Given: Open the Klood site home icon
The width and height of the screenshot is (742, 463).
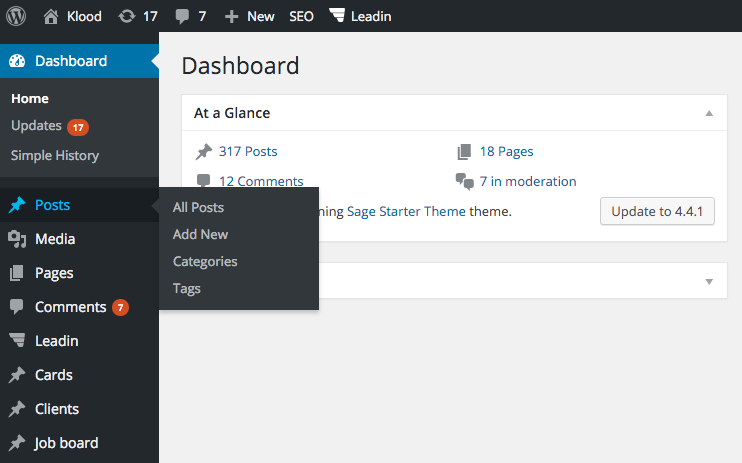Looking at the screenshot, I should coord(52,16).
